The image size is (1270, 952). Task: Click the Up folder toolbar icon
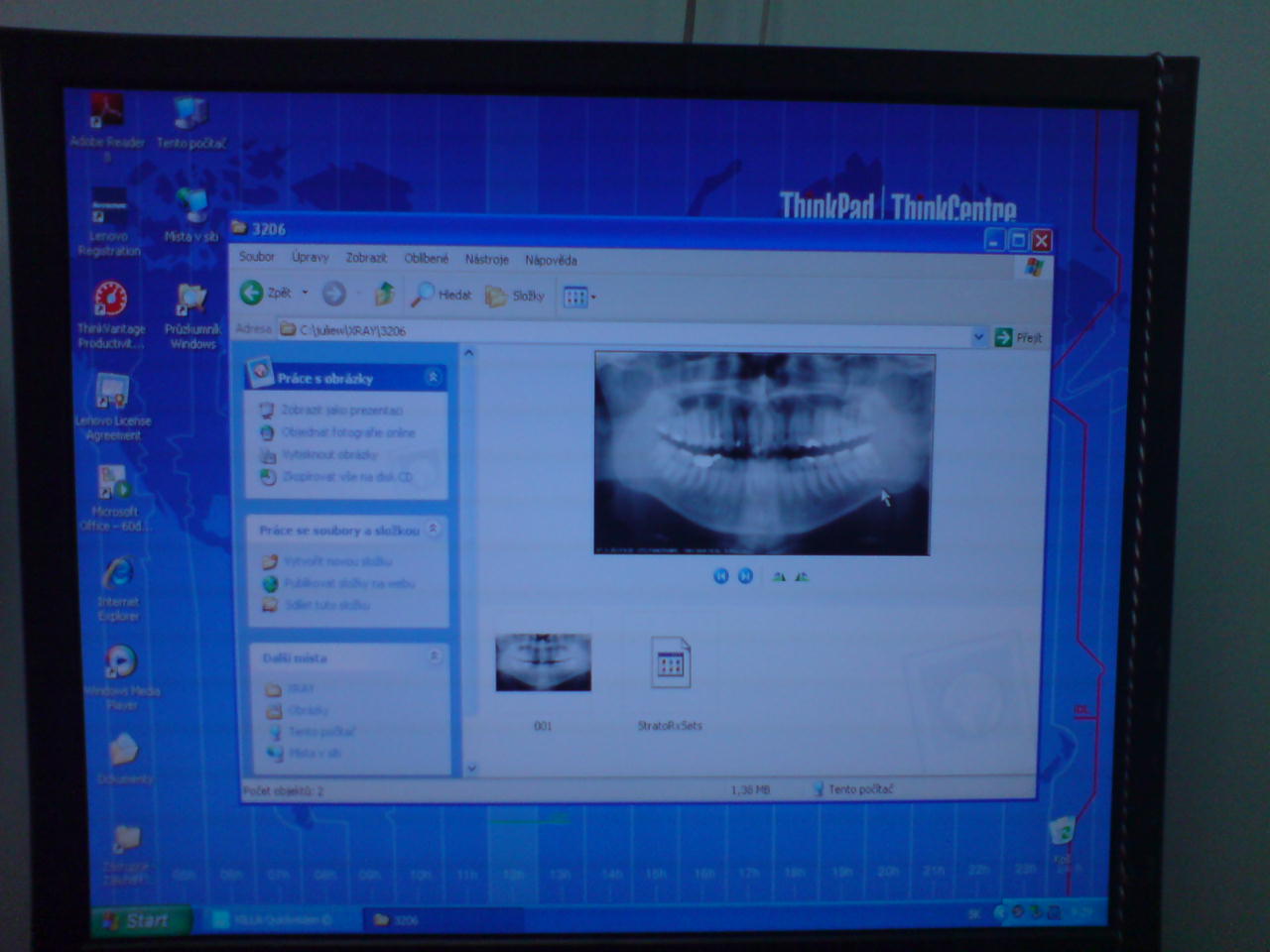click(x=385, y=295)
